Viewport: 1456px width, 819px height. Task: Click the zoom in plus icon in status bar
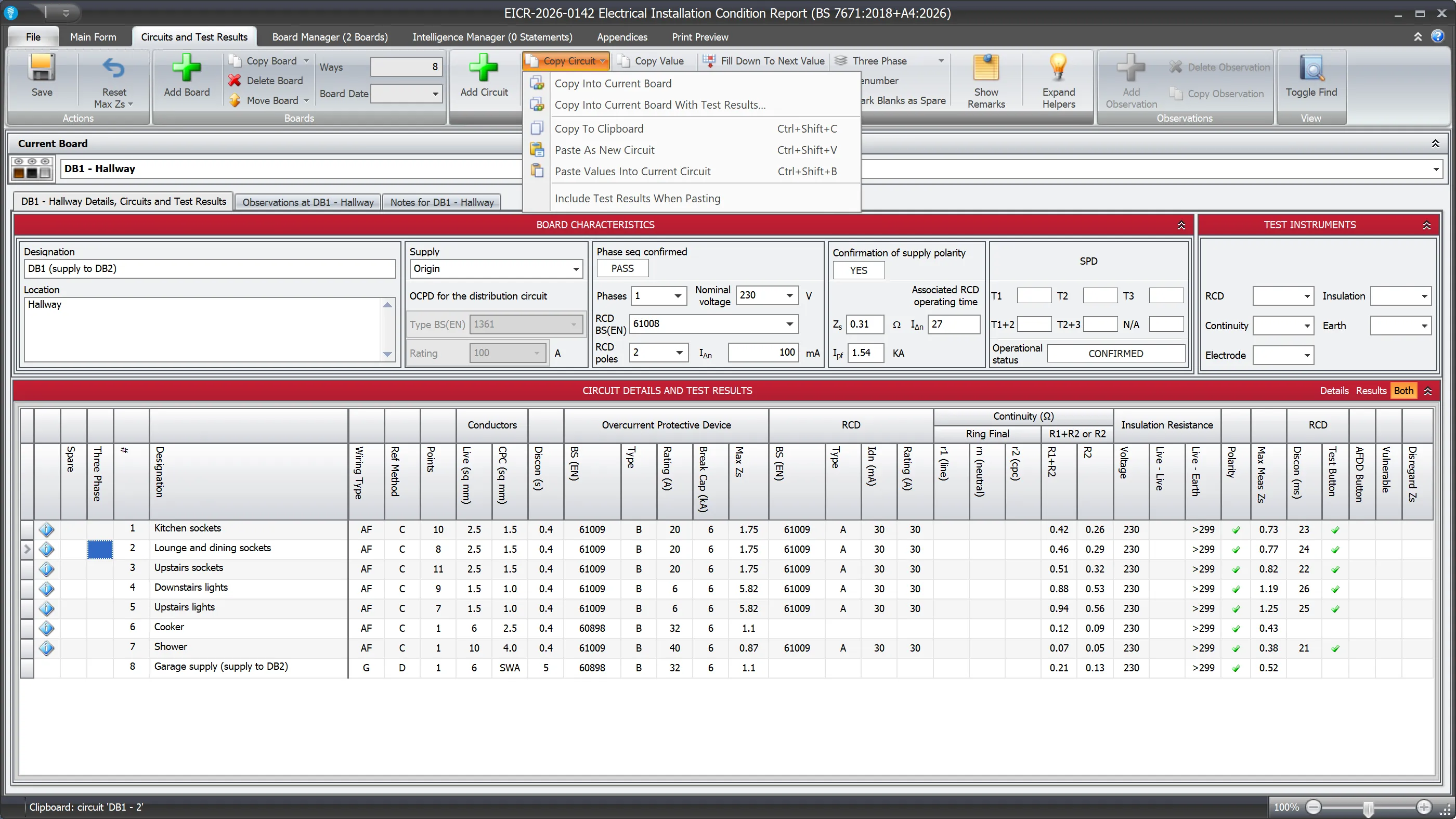click(1424, 807)
